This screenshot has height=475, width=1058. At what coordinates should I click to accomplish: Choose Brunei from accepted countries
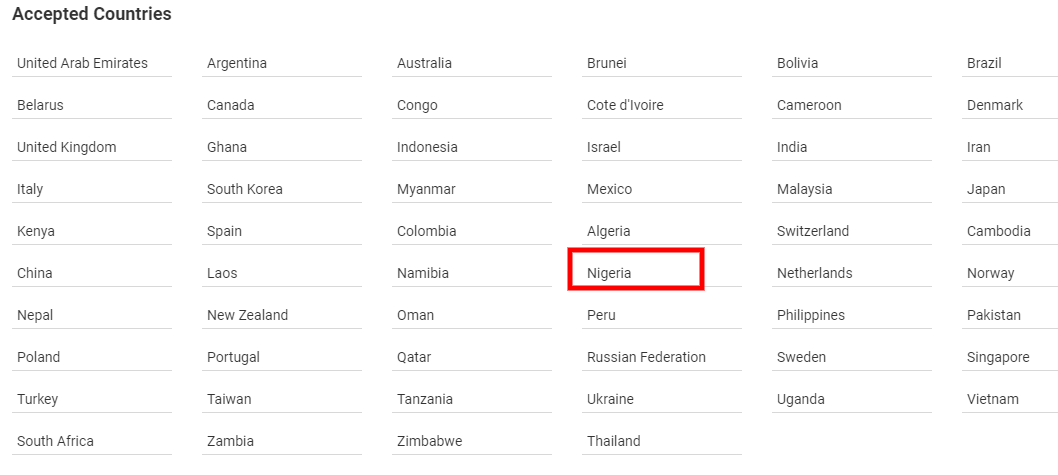coord(607,63)
